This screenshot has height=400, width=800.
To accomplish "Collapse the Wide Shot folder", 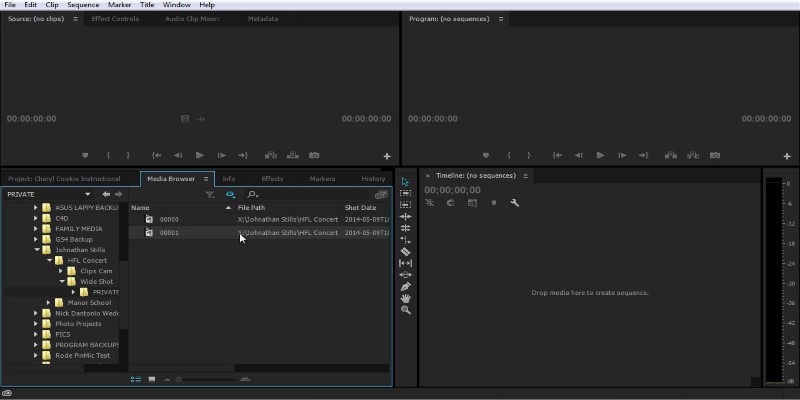I will [62, 282].
